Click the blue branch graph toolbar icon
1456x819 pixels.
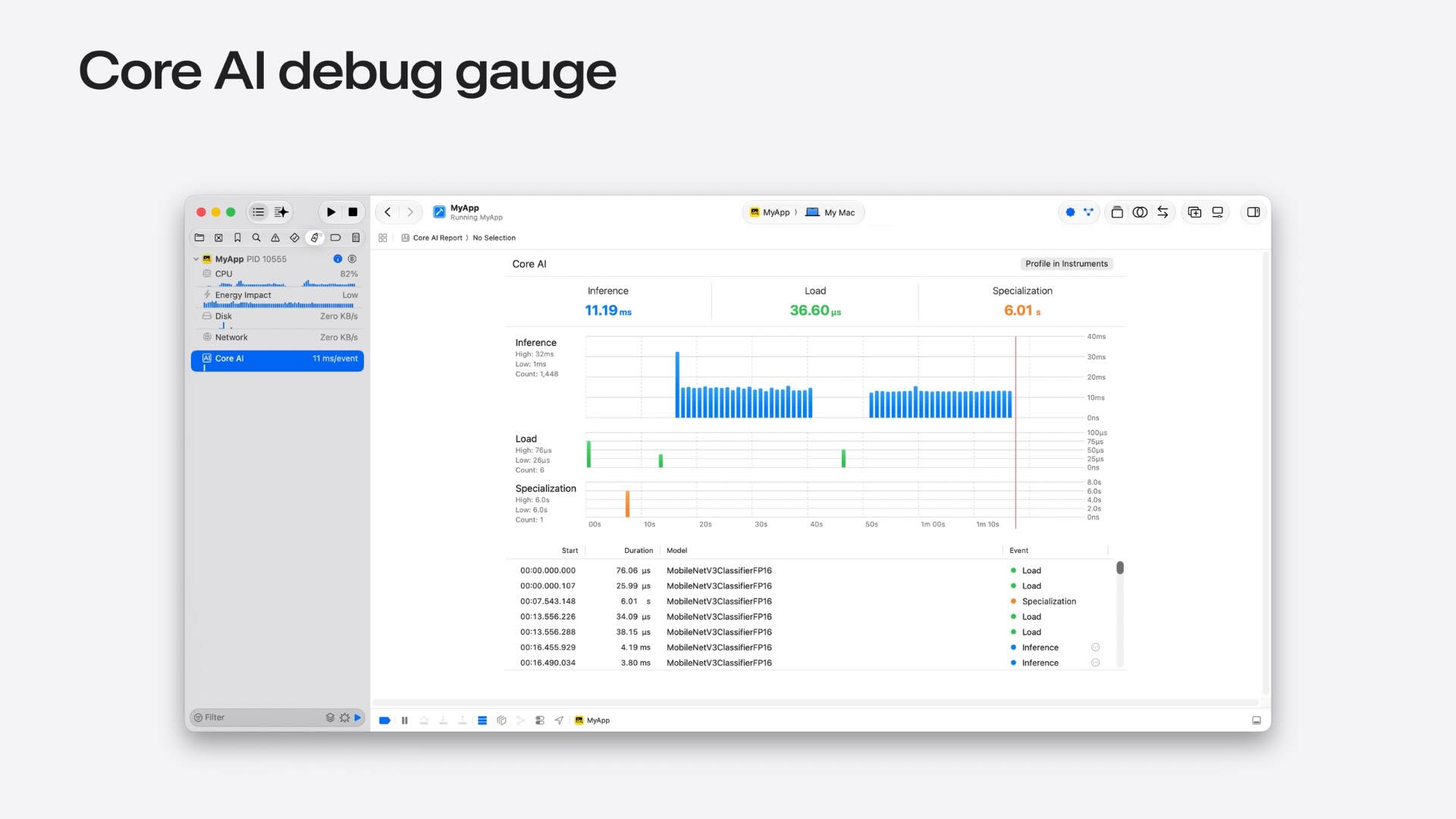[1088, 212]
